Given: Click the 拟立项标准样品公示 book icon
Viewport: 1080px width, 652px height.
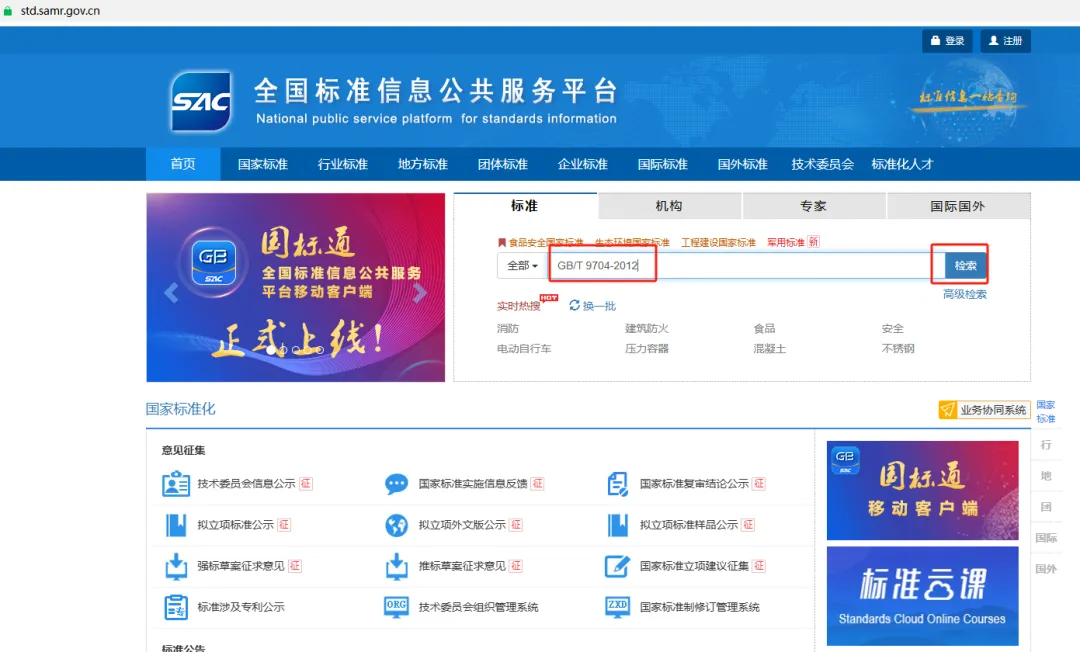Looking at the screenshot, I should click(x=617, y=525).
